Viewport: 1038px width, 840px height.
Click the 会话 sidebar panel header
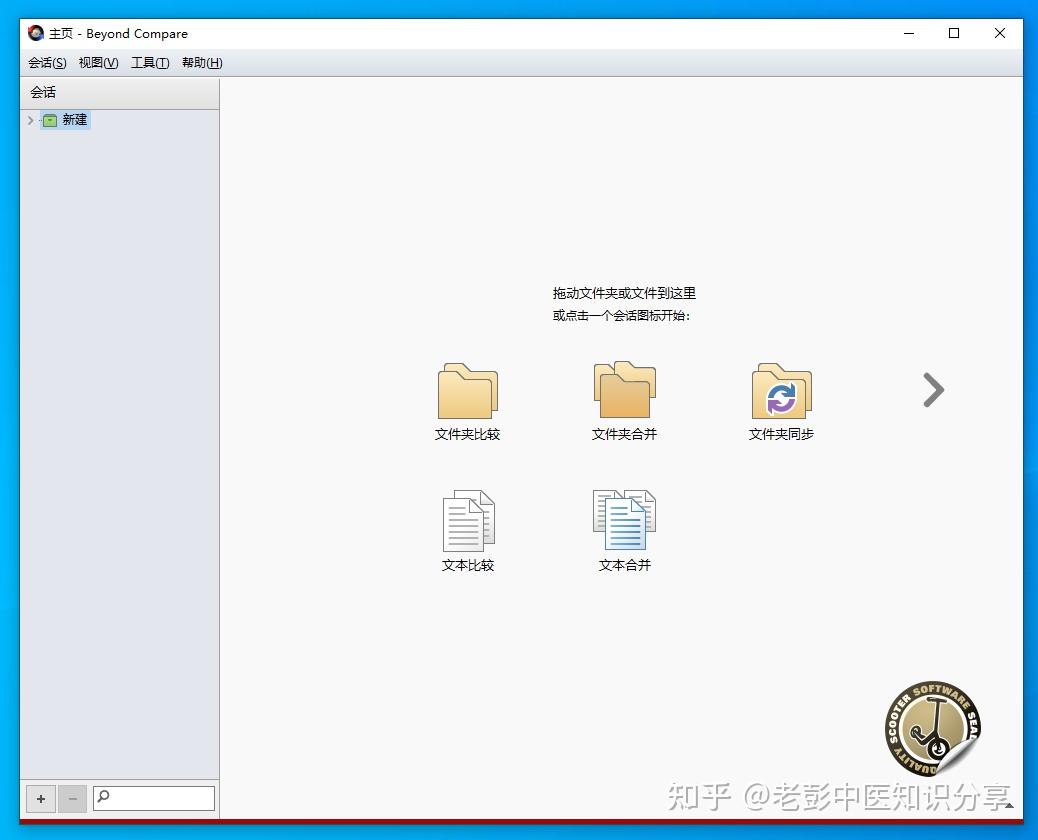tap(43, 91)
